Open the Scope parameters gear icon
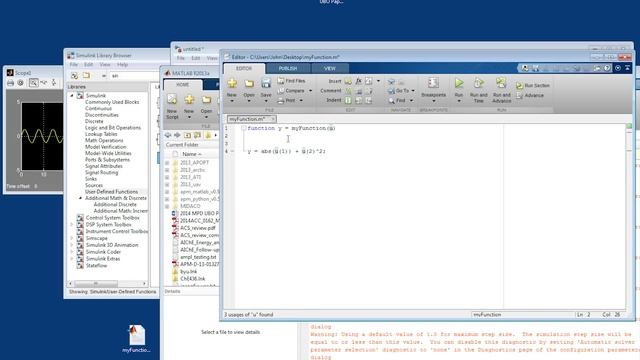640x360 pixels. [20, 83]
